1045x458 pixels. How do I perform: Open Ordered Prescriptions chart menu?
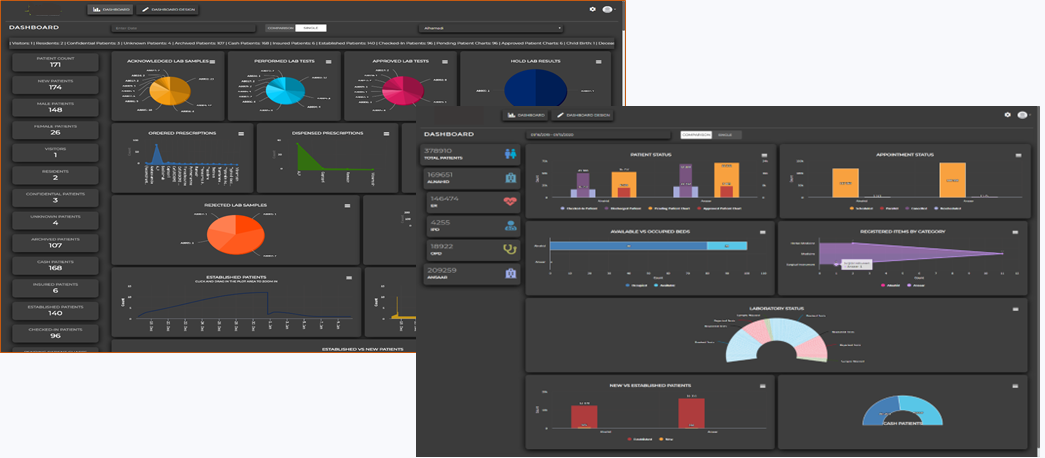click(x=242, y=133)
